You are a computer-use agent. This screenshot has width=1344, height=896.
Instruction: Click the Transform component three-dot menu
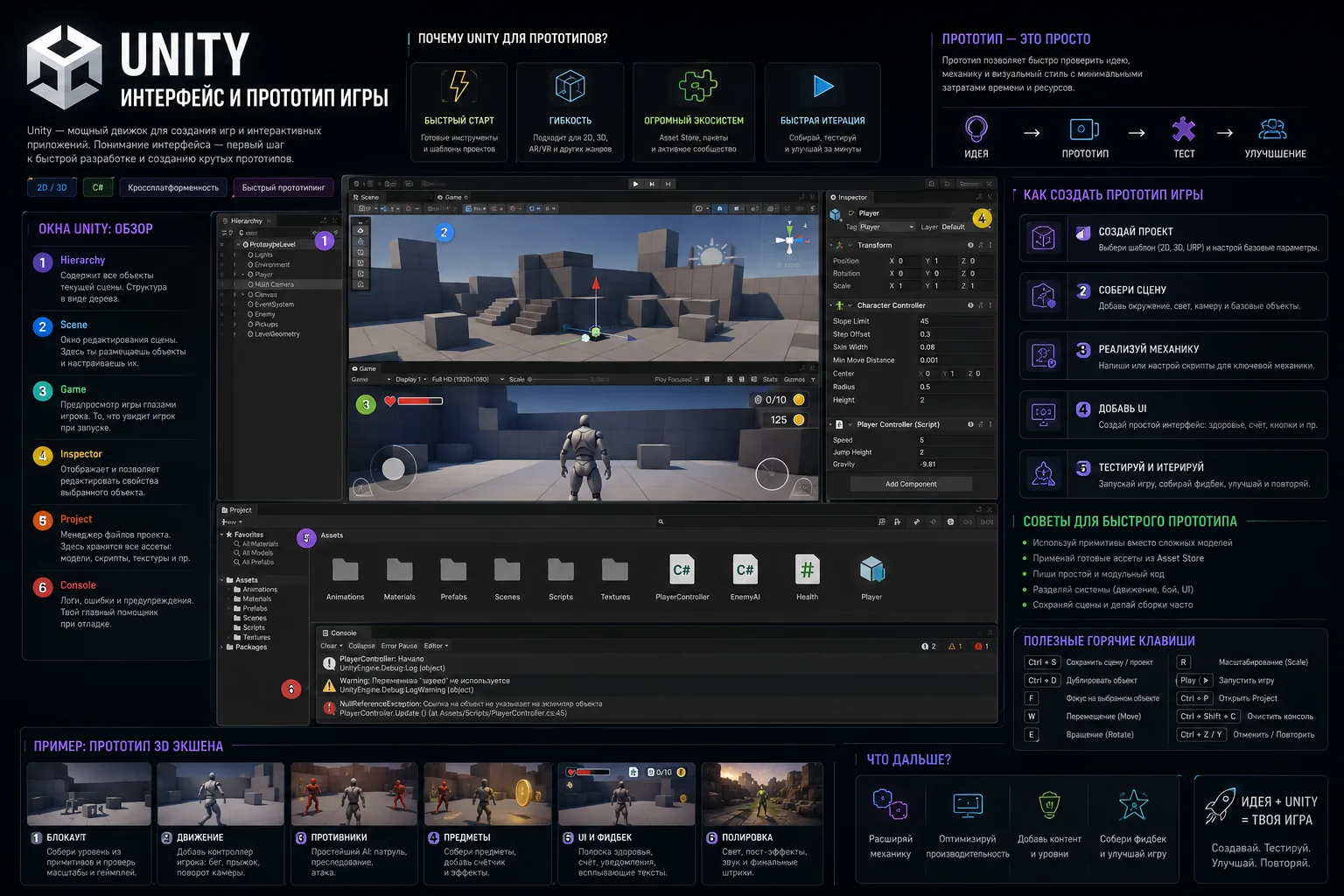pyautogui.click(x=990, y=245)
